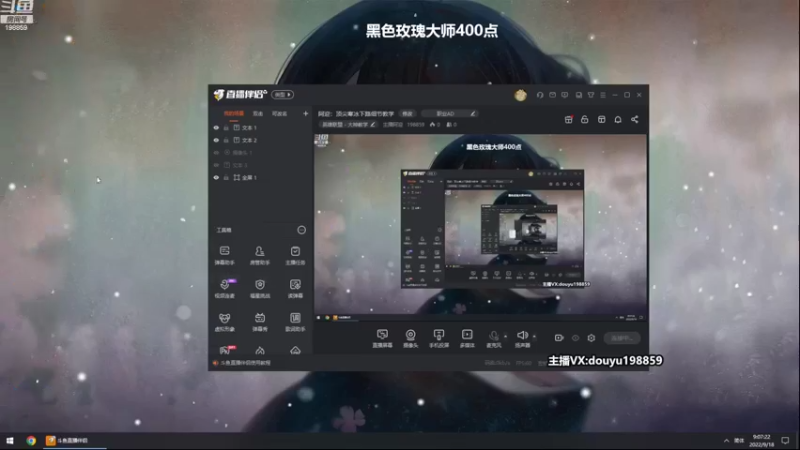The width and height of the screenshot is (800, 450).
Task: Open the 主播任务 tool in toolbox
Action: pyautogui.click(x=295, y=255)
